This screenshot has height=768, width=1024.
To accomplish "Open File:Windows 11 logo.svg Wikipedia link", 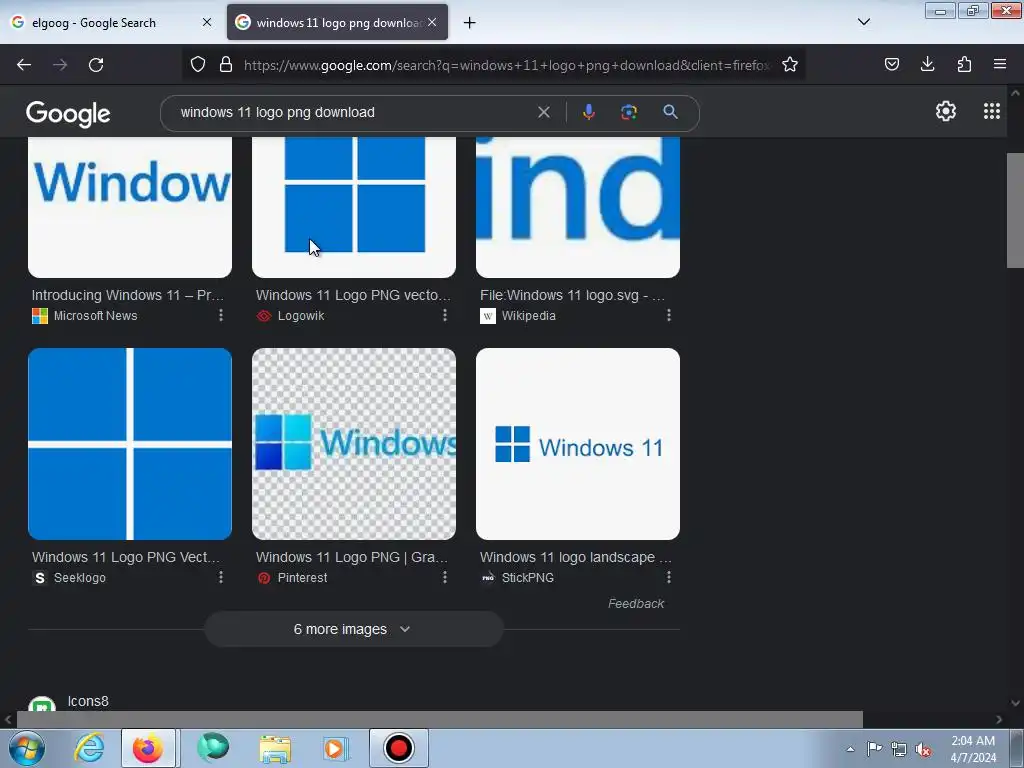I will click(x=573, y=295).
